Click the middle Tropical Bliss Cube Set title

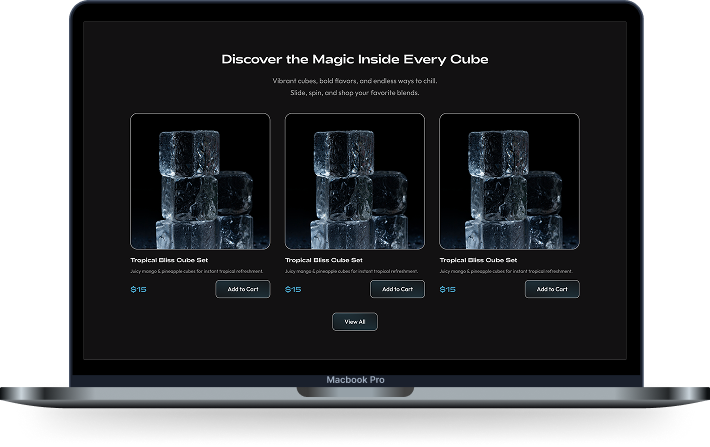pos(324,260)
